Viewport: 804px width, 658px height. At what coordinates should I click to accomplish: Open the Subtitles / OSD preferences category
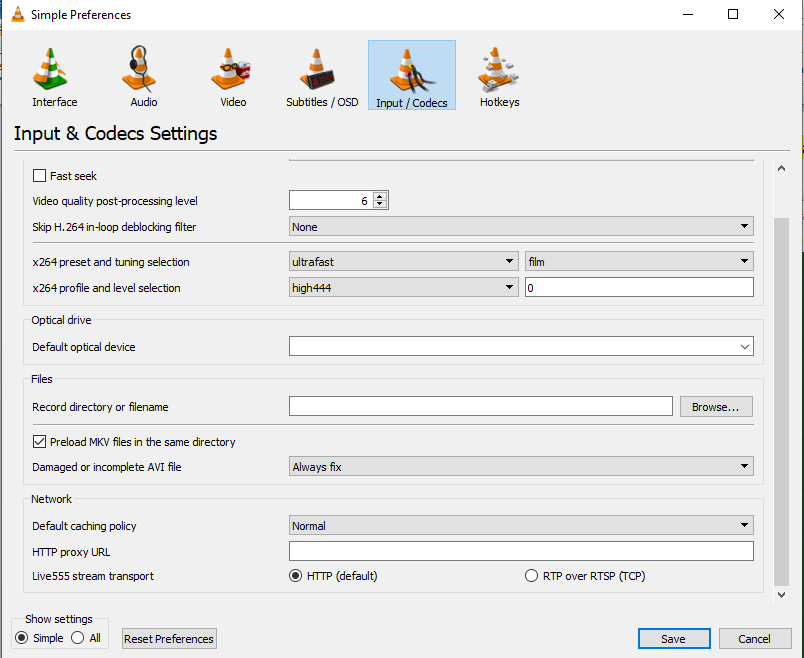321,76
